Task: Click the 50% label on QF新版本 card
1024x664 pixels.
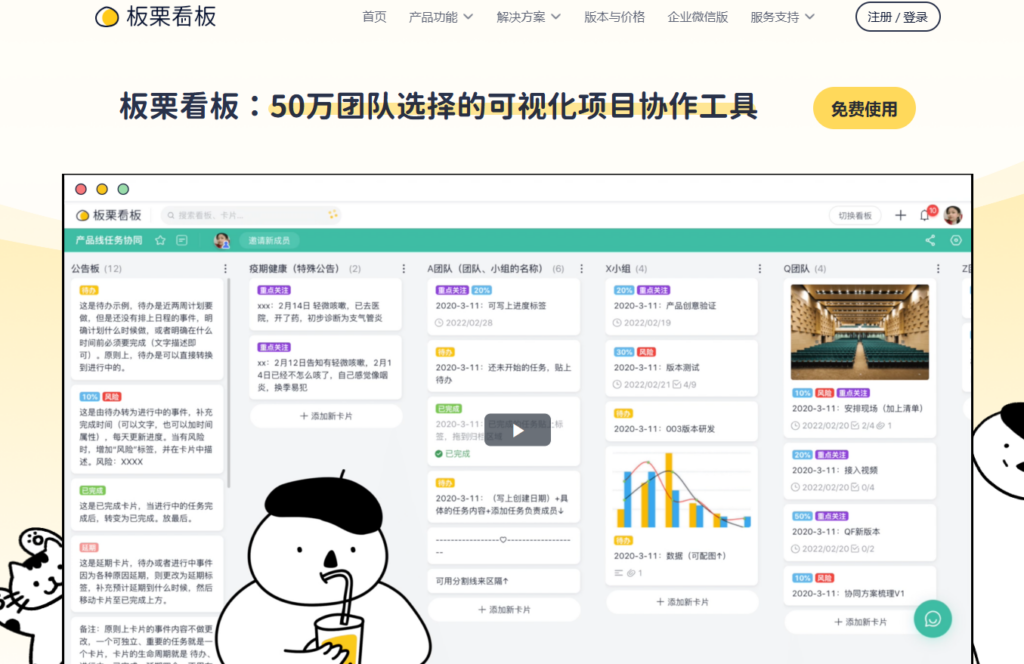Action: 802,516
